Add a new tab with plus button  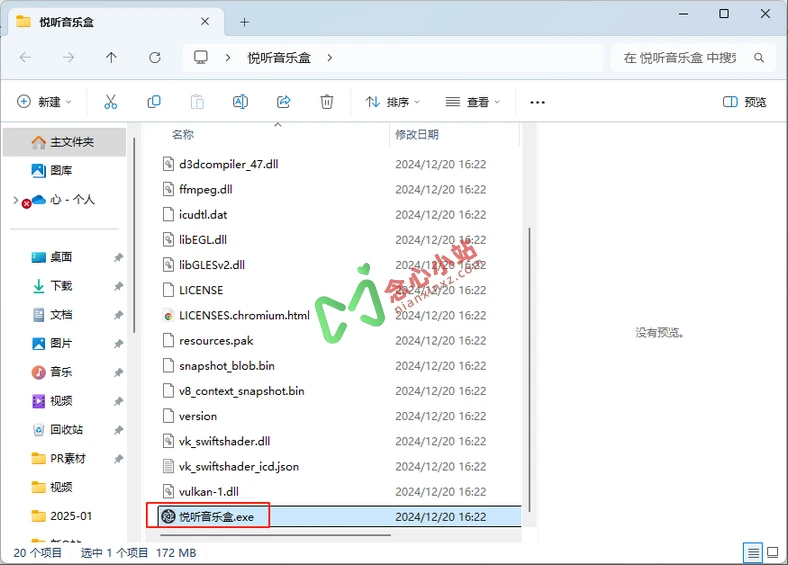coord(245,22)
